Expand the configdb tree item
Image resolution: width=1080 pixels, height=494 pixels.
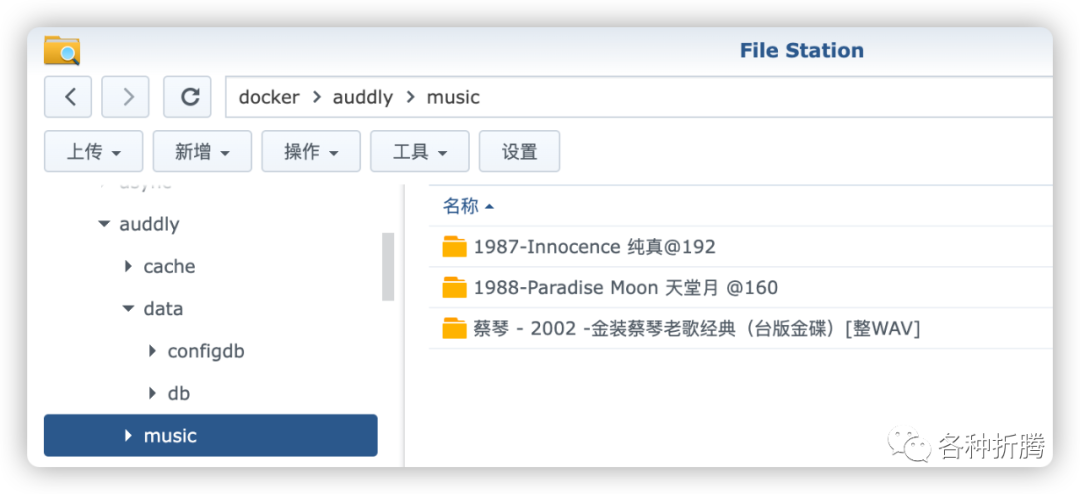tap(152, 351)
